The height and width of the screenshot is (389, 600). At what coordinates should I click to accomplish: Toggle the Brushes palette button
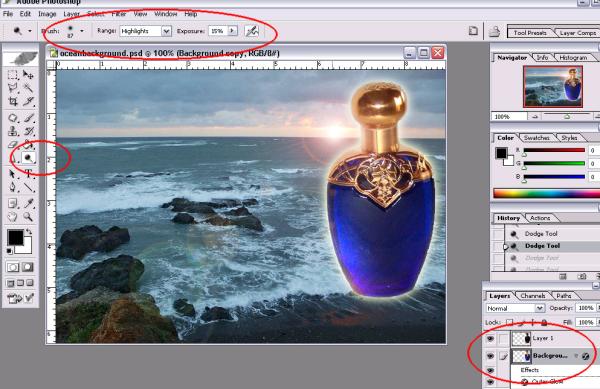473,31
